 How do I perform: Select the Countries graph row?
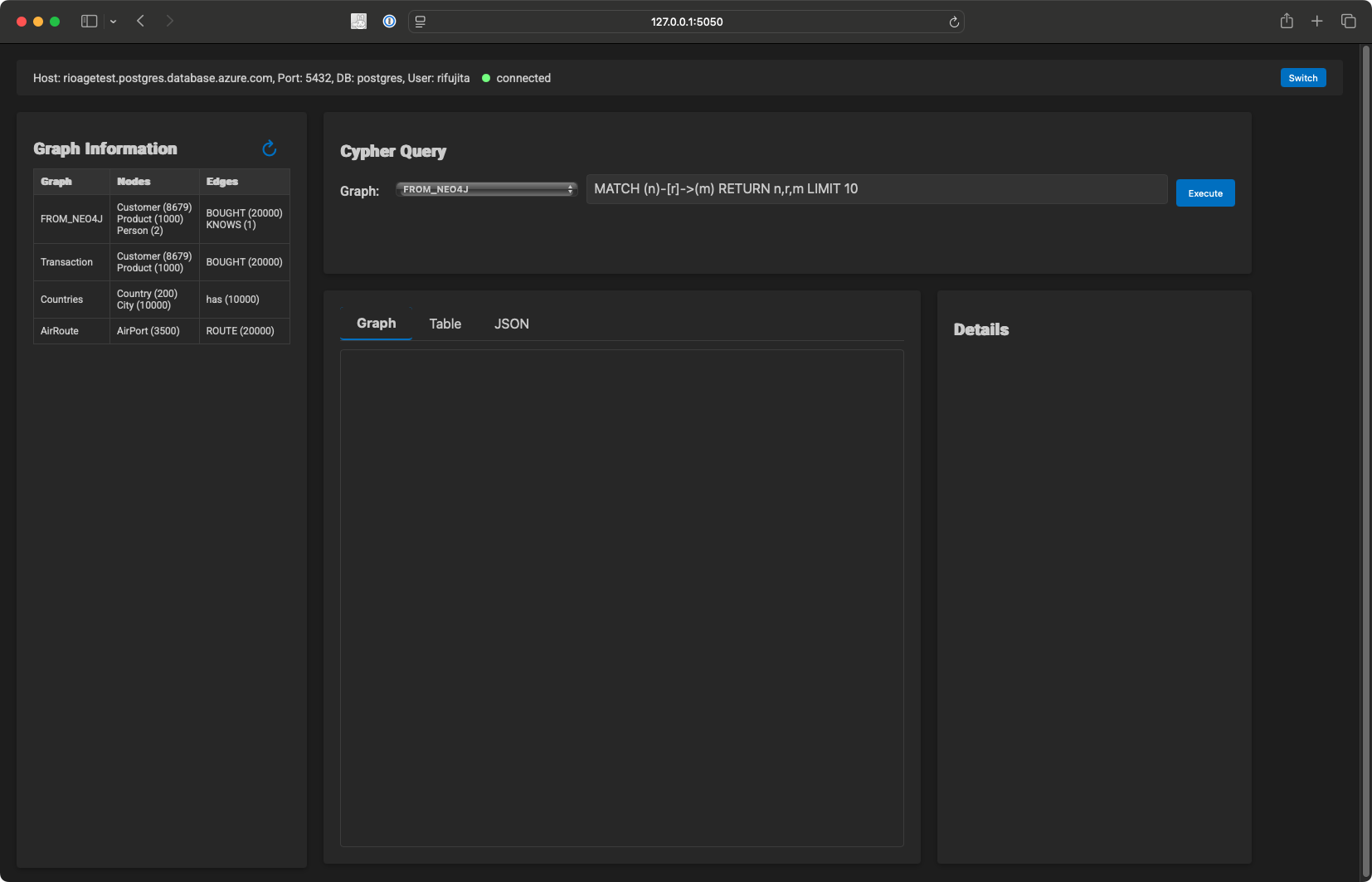(x=161, y=300)
